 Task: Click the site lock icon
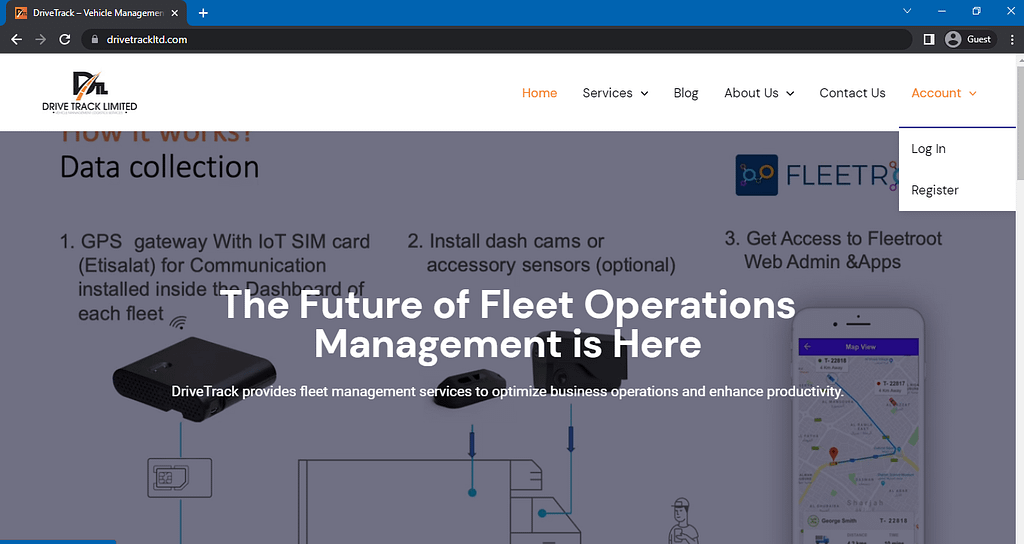pyautogui.click(x=95, y=39)
